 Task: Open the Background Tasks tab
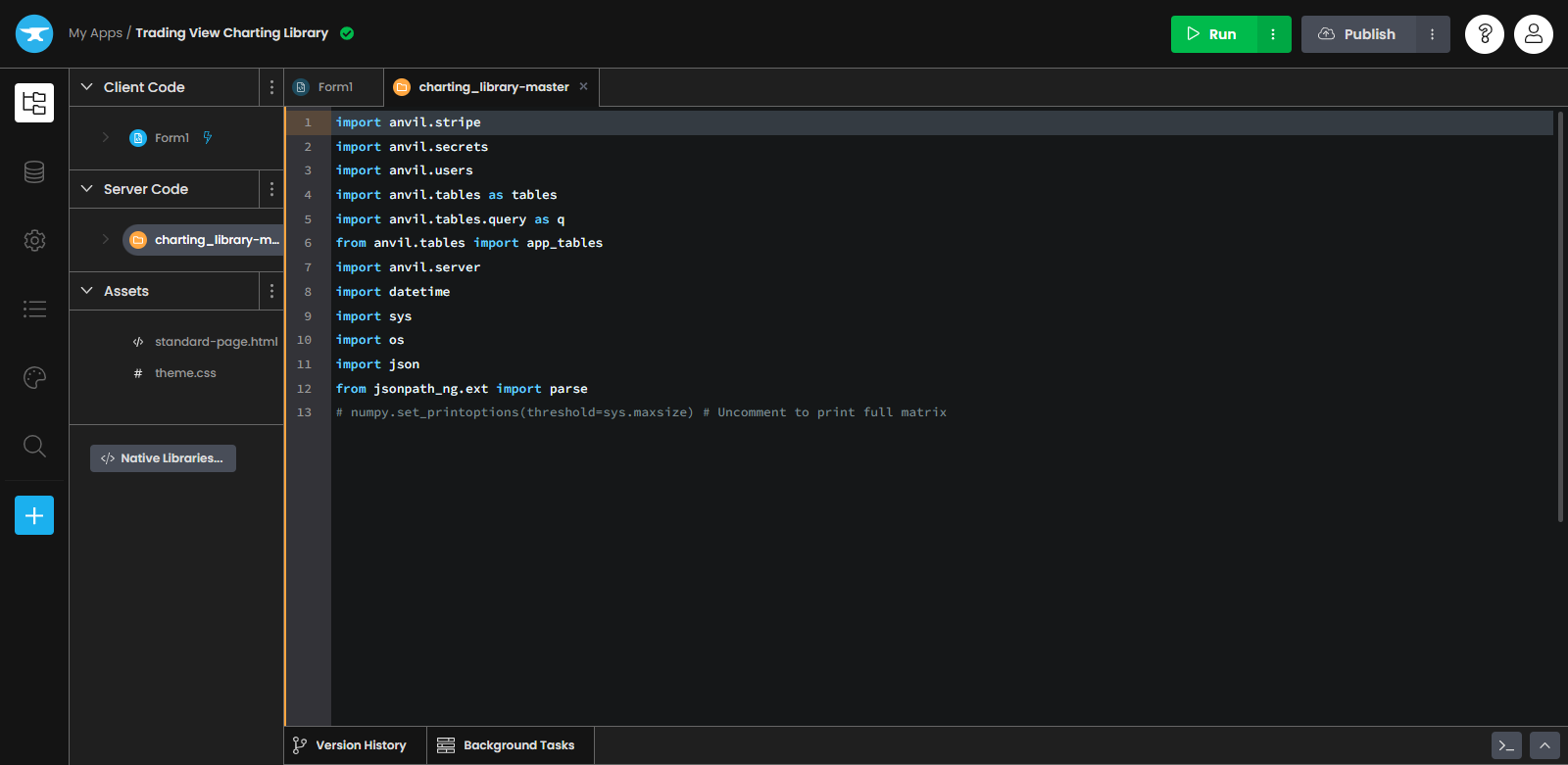click(x=511, y=745)
